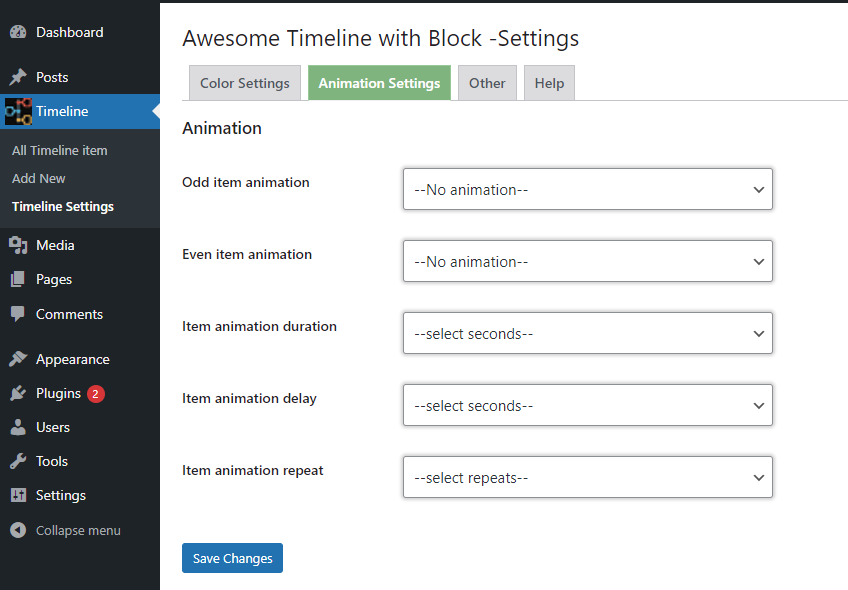Open the Item animation delay dropdown
The image size is (848, 590).
[588, 405]
